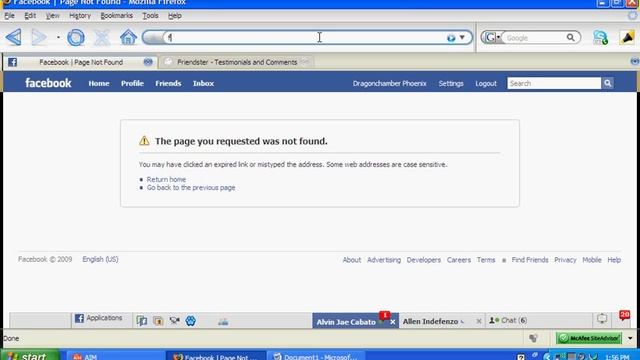
Task: Close the Alvin Jae Cabato chat
Action: (x=393, y=322)
